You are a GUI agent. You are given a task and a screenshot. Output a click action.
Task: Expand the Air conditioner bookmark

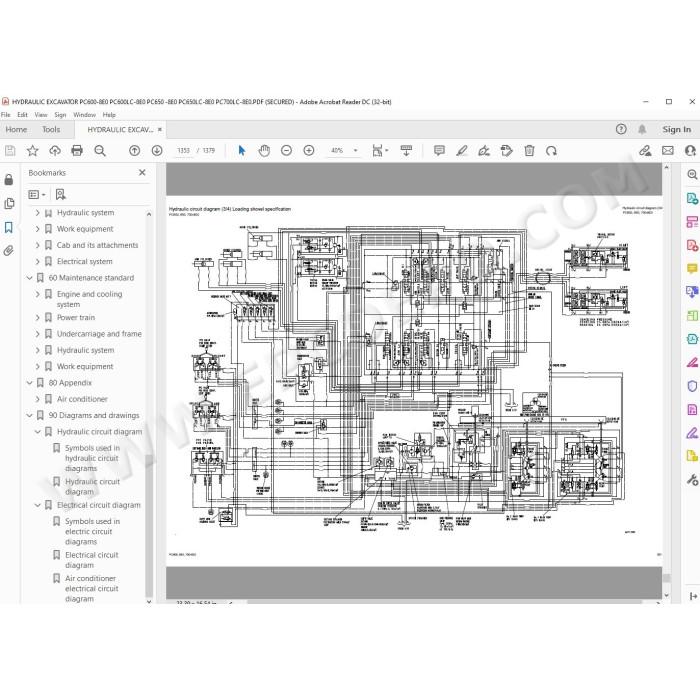[38, 400]
